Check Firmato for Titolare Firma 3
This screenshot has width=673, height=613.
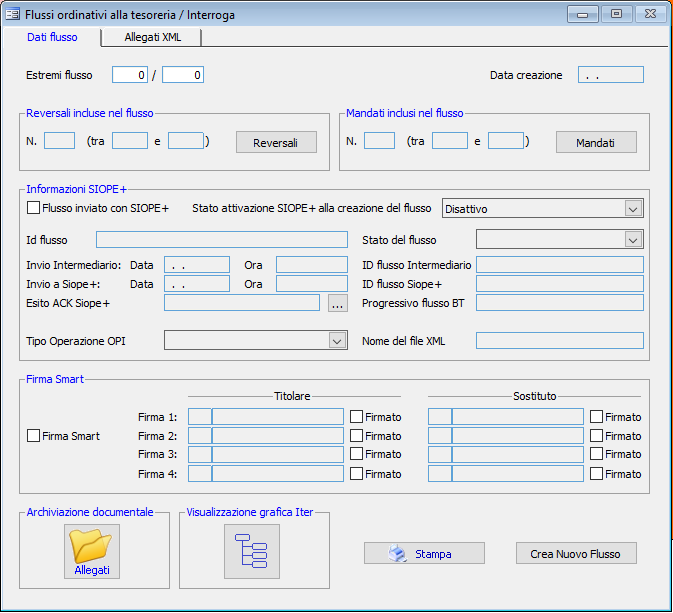click(x=356, y=454)
